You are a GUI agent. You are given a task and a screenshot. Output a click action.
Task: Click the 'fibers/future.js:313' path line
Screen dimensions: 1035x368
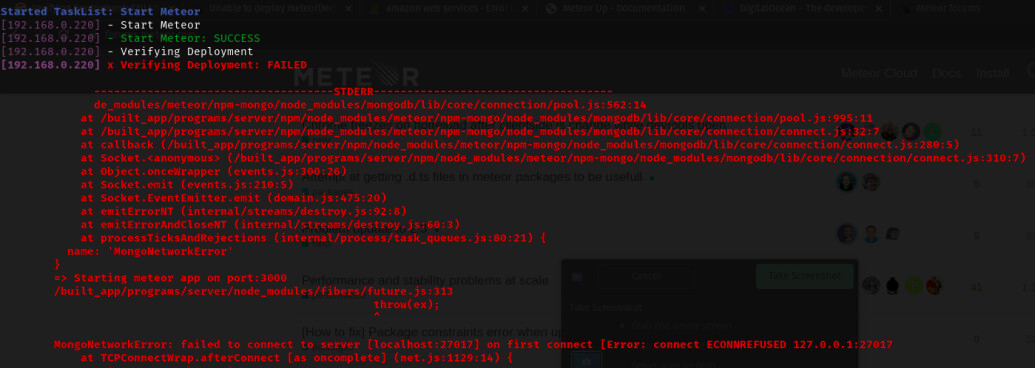pos(253,291)
